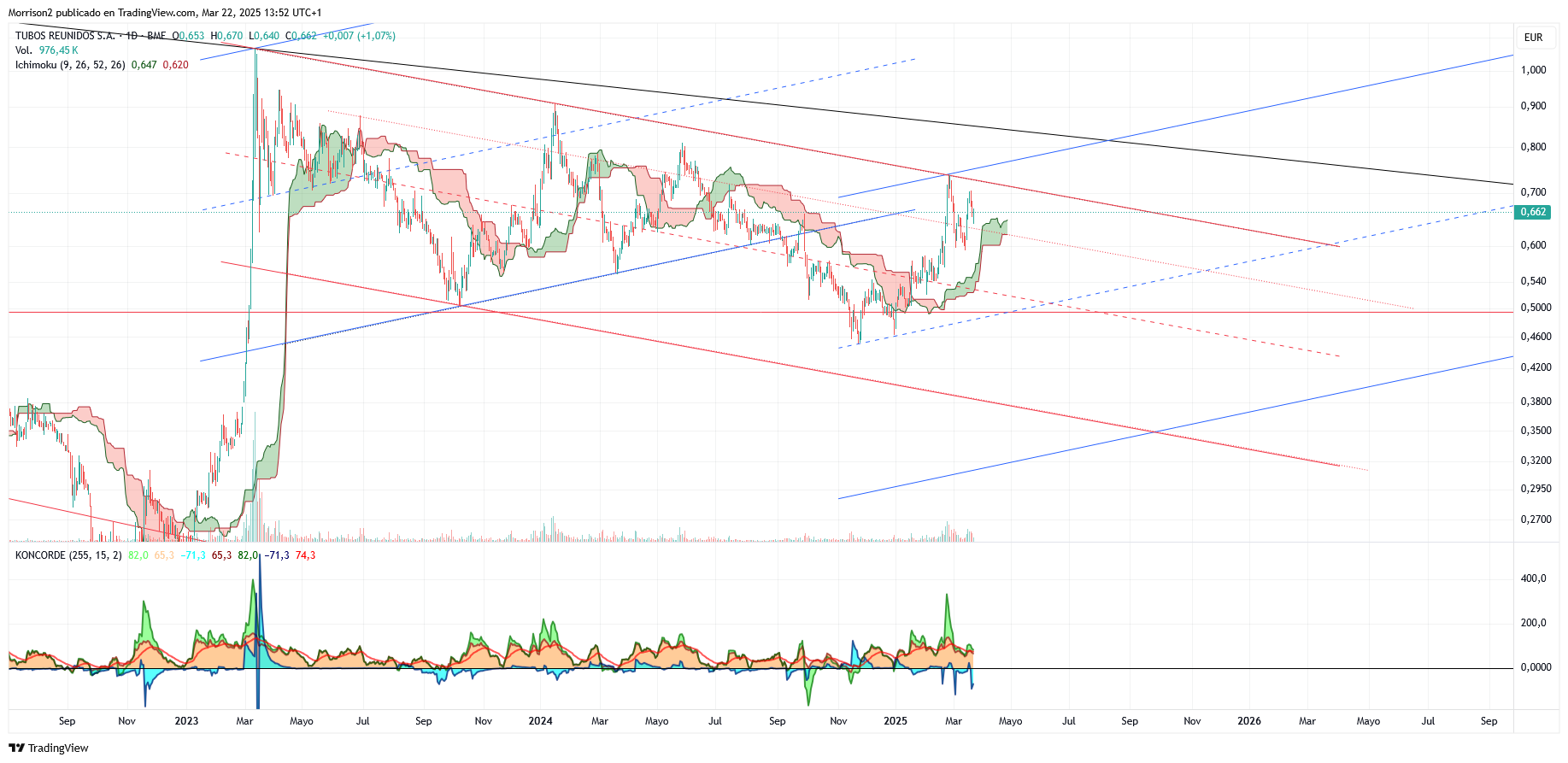
Task: Click the 0,0000 Koncorde zero level label
Action: click(1536, 667)
